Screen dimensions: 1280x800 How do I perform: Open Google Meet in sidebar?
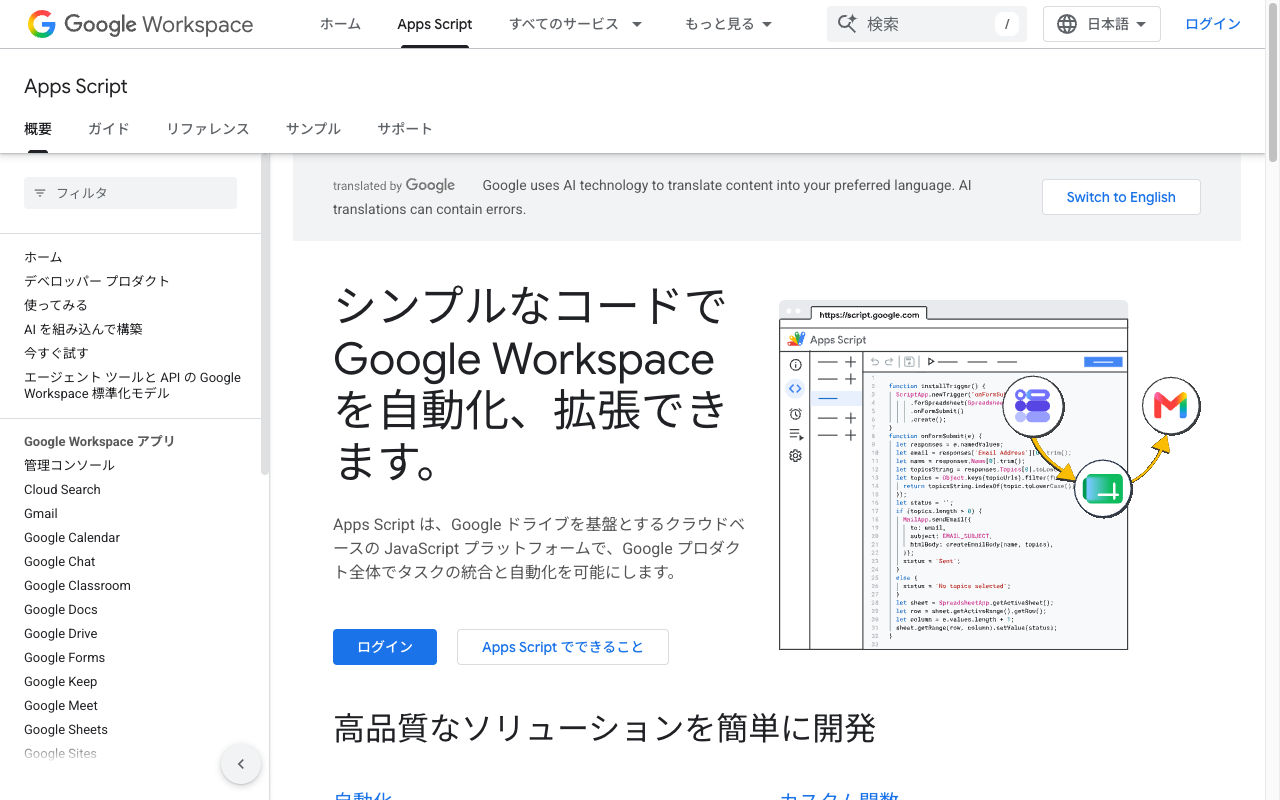[x=61, y=705]
